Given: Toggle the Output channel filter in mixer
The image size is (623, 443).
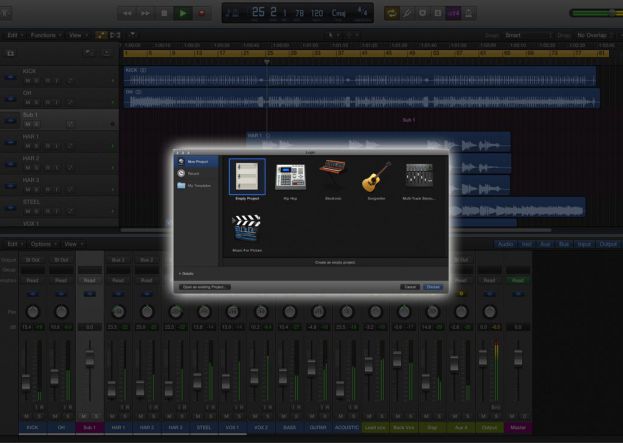Looking at the screenshot, I should coord(608,244).
